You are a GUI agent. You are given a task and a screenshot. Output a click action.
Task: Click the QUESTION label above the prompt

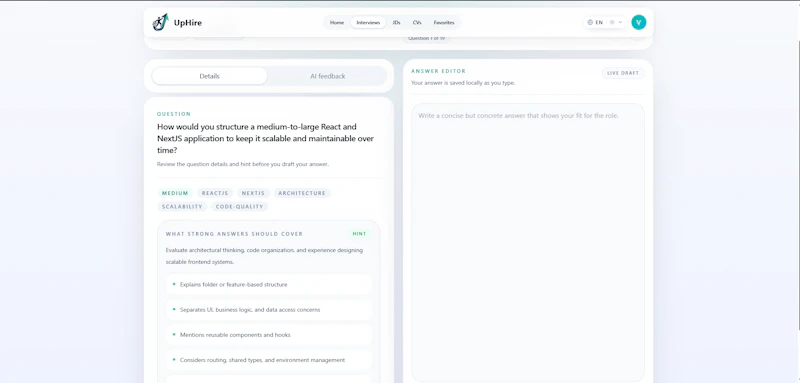(x=174, y=114)
